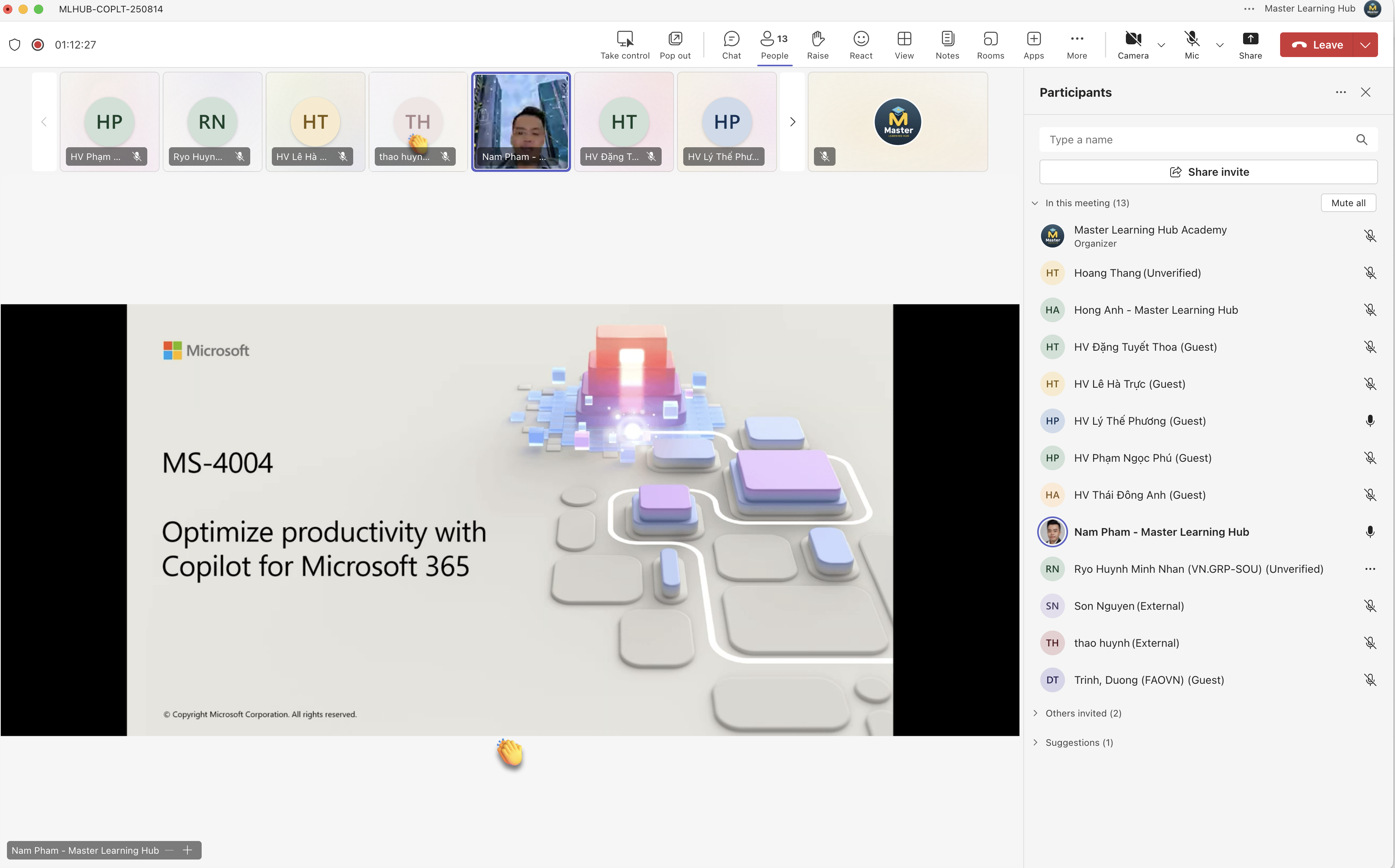Collapse the In this meeting section

pos(1034,203)
